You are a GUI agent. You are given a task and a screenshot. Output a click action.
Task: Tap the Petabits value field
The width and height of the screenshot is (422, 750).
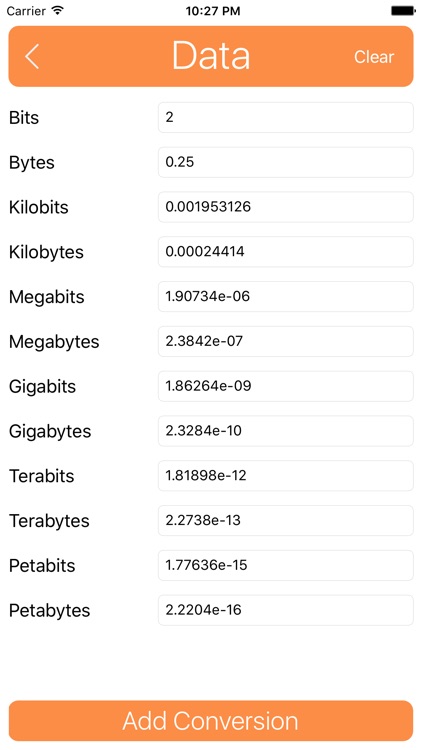(x=286, y=565)
